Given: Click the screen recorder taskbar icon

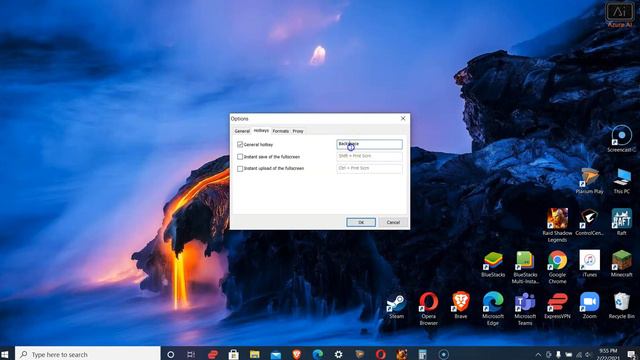Looking at the screenshot, I should click(444, 354).
